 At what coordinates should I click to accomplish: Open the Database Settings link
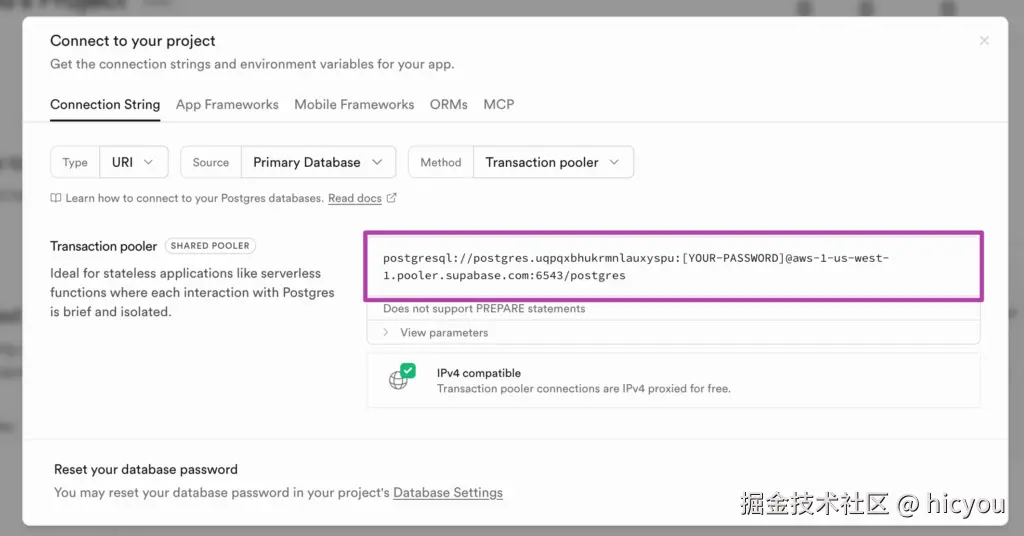coord(448,492)
